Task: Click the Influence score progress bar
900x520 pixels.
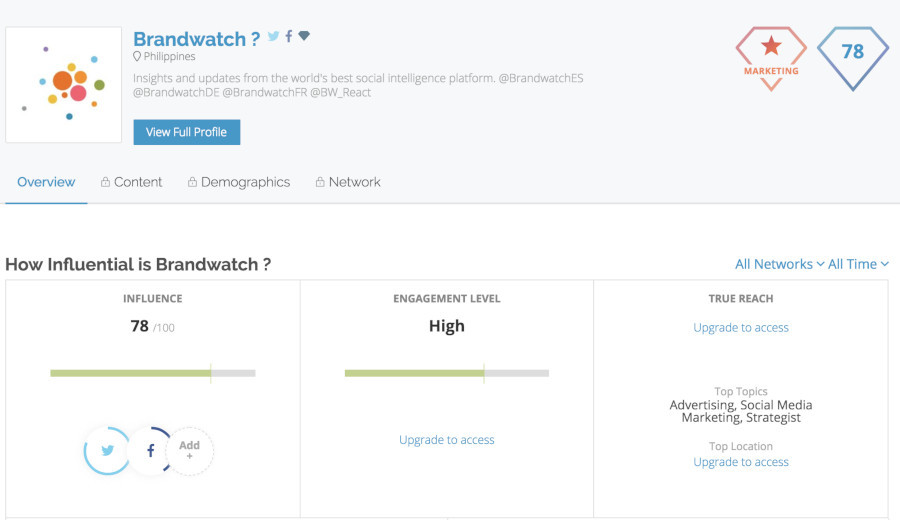Action: click(153, 373)
